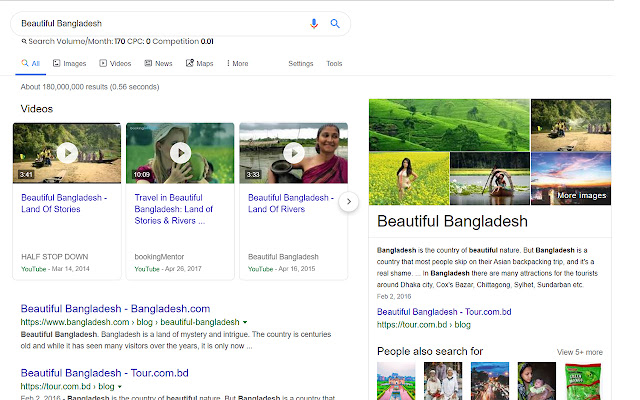The image size is (640, 400).
Task: Open the Maps tab
Action: (x=200, y=64)
